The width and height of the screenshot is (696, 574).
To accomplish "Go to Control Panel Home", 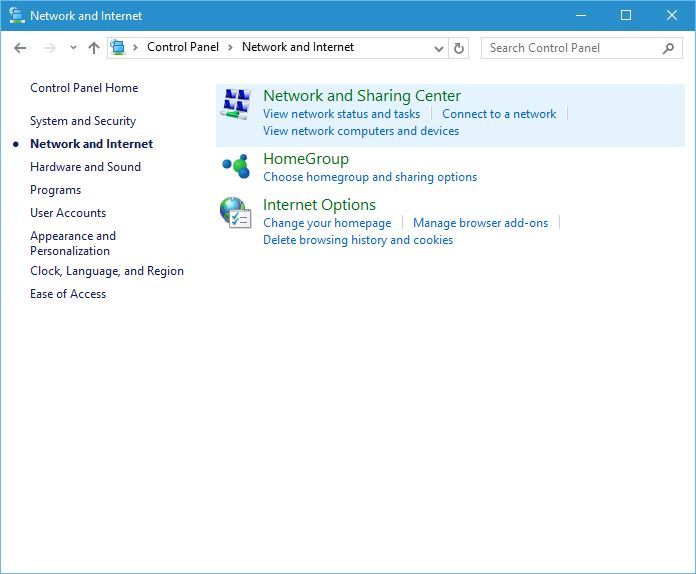I will pyautogui.click(x=84, y=88).
